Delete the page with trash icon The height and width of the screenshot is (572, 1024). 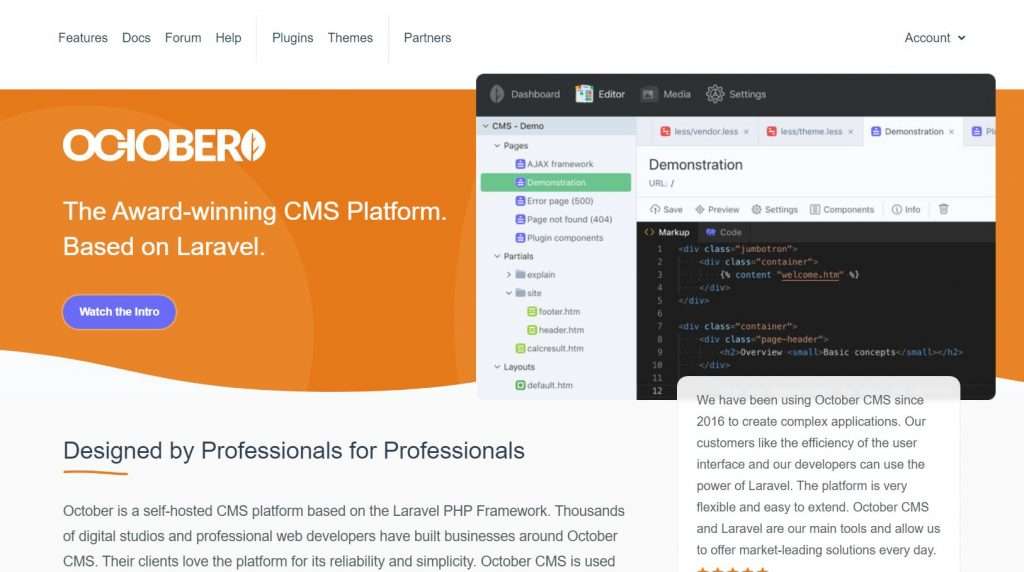coord(944,209)
